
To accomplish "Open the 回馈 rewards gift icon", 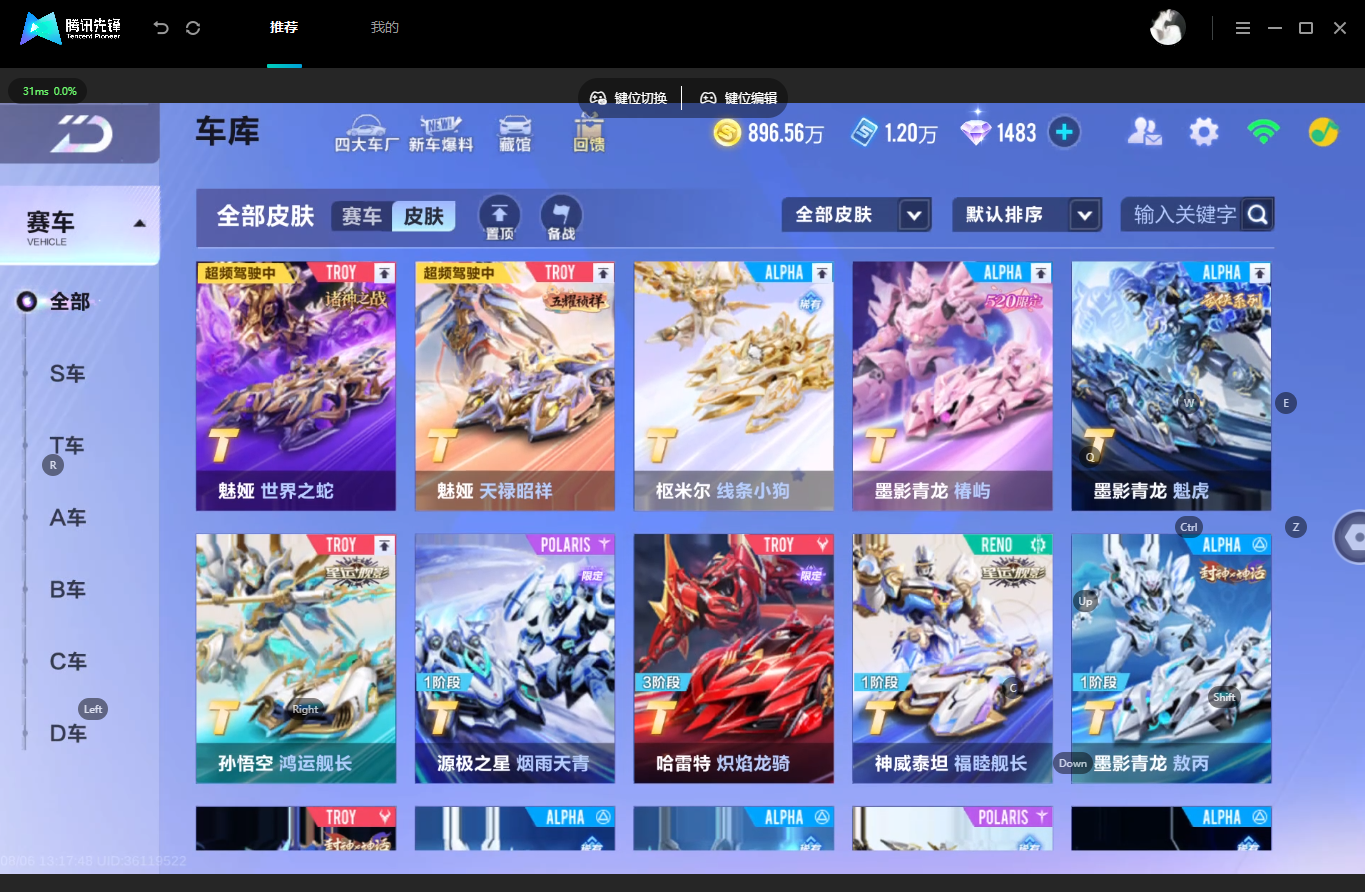I will click(589, 133).
